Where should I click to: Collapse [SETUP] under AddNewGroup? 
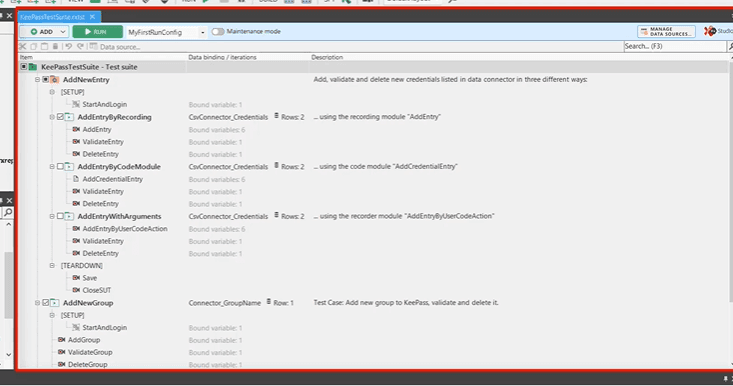click(x=52, y=315)
